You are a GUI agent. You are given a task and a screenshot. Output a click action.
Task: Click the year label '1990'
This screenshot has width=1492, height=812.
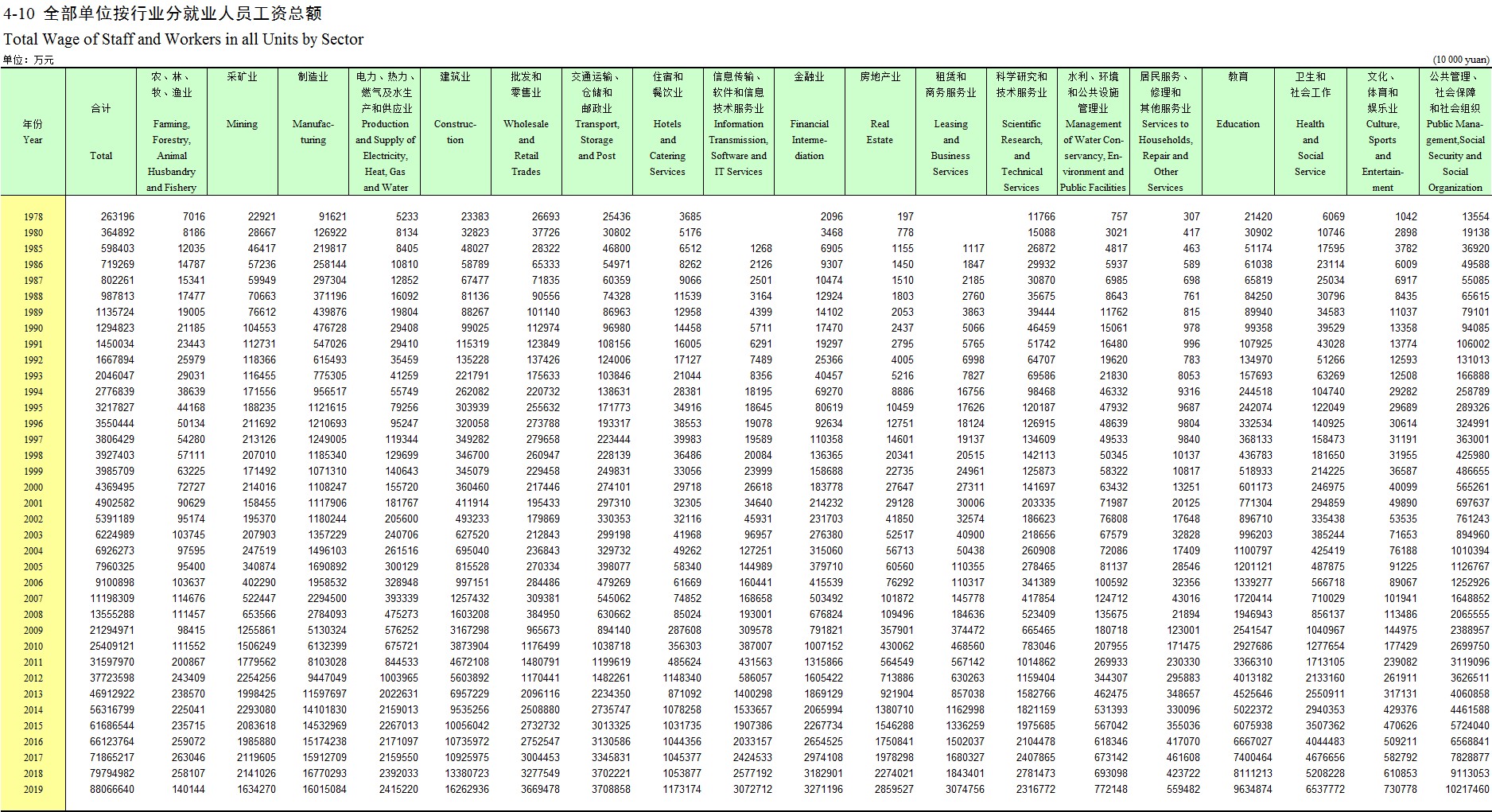(x=33, y=328)
